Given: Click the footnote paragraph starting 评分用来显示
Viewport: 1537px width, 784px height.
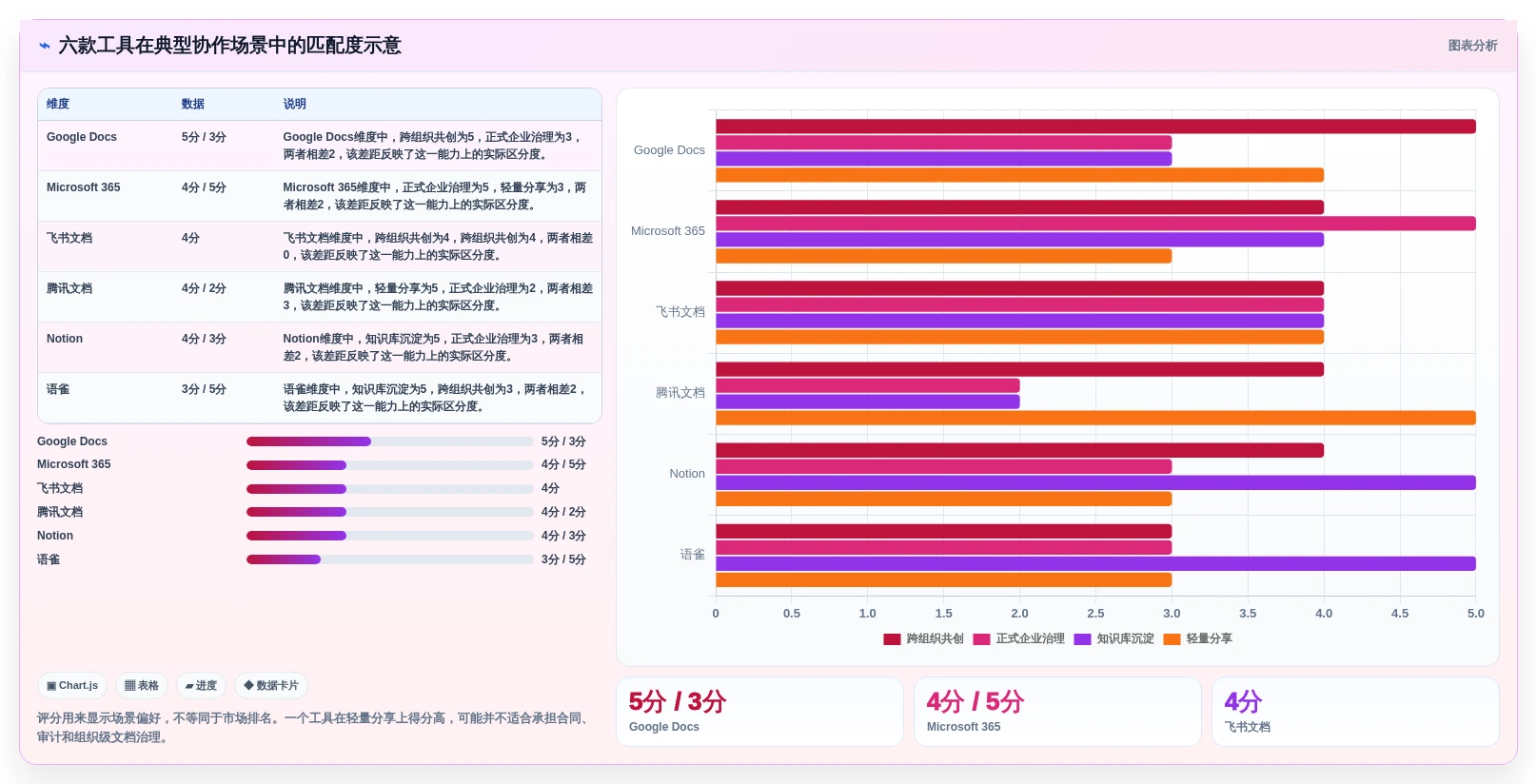Looking at the screenshot, I should click(x=315, y=728).
